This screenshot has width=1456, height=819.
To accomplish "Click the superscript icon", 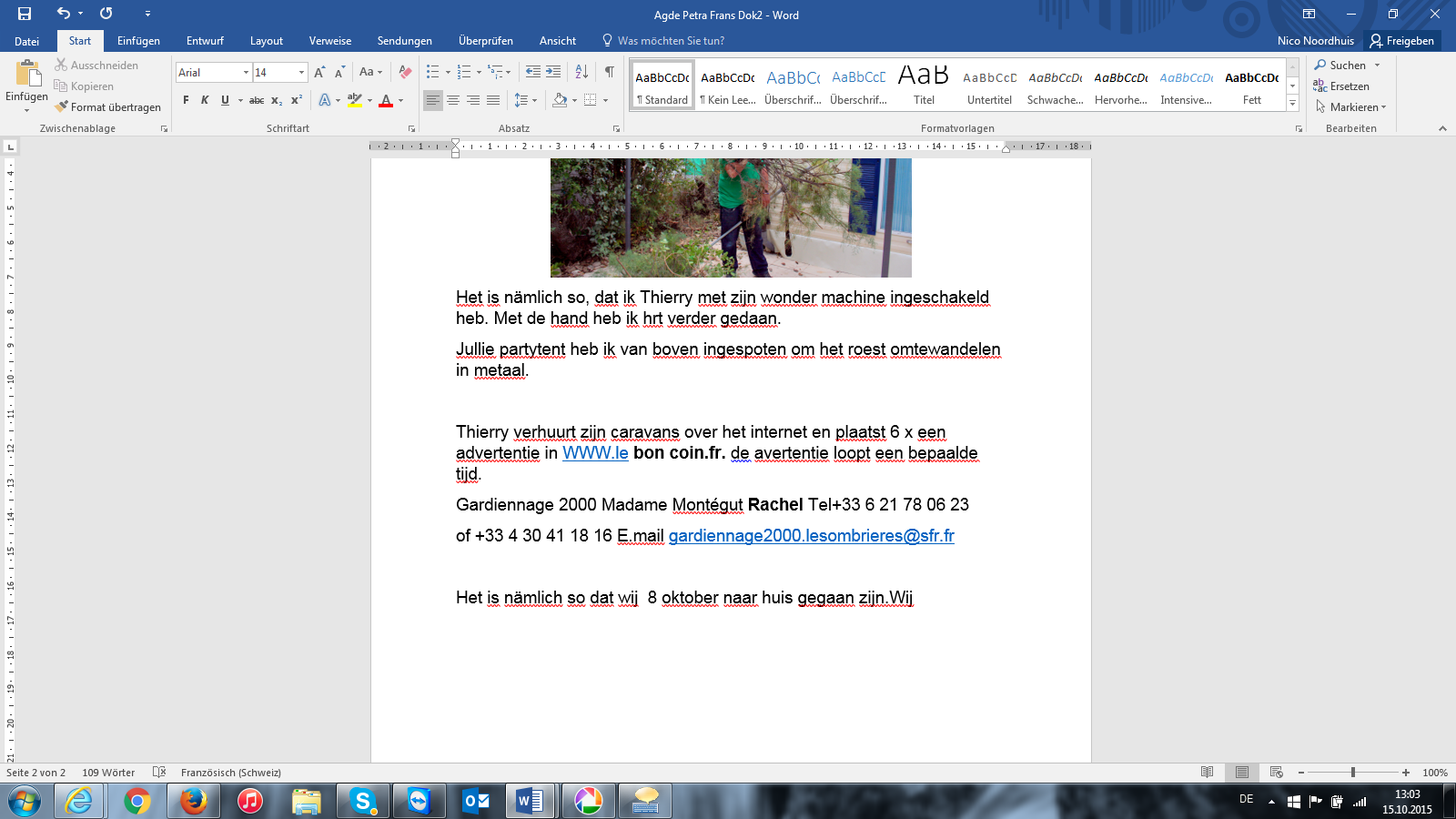I will [294, 102].
